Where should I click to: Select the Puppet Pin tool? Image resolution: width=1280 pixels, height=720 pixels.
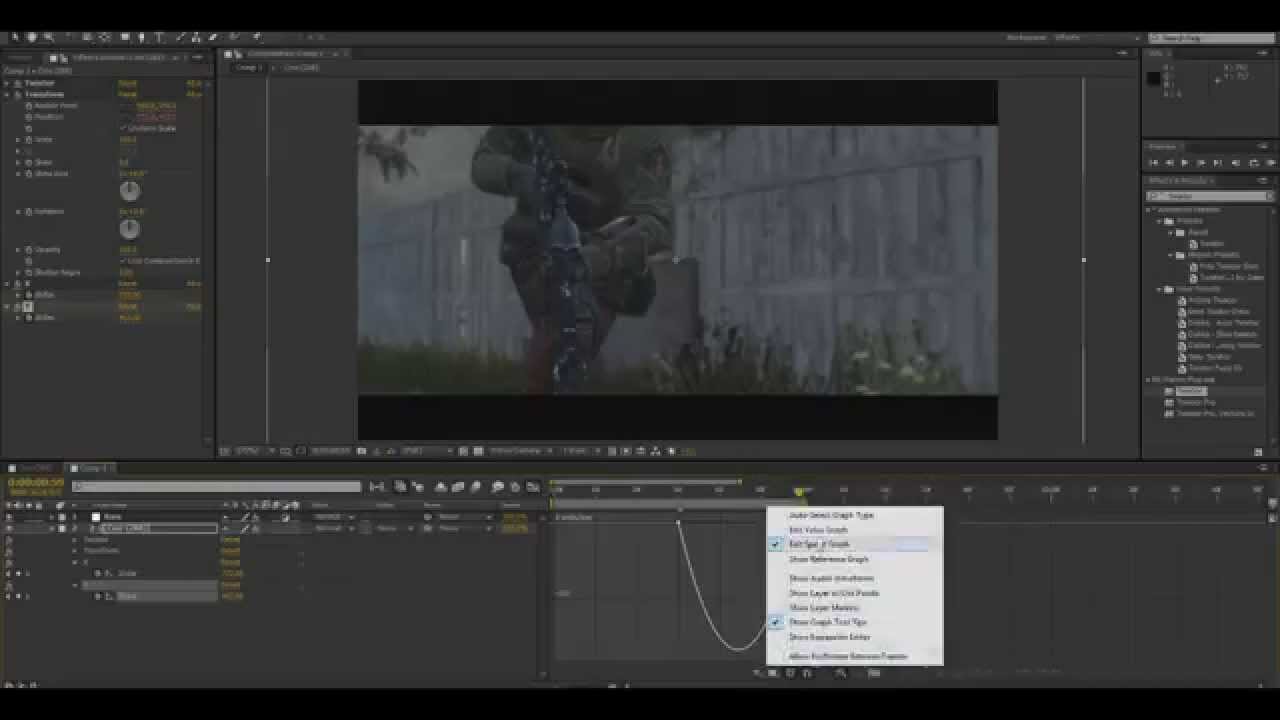256,37
